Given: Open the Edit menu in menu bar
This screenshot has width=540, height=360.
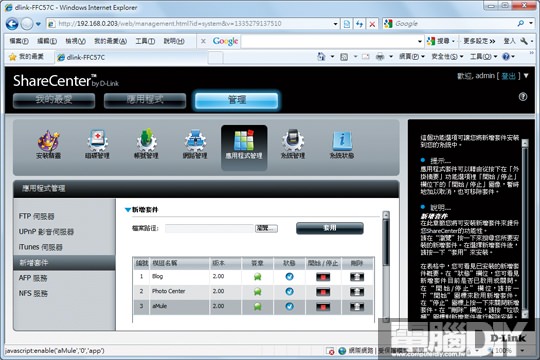Looking at the screenshot, I should point(47,41).
